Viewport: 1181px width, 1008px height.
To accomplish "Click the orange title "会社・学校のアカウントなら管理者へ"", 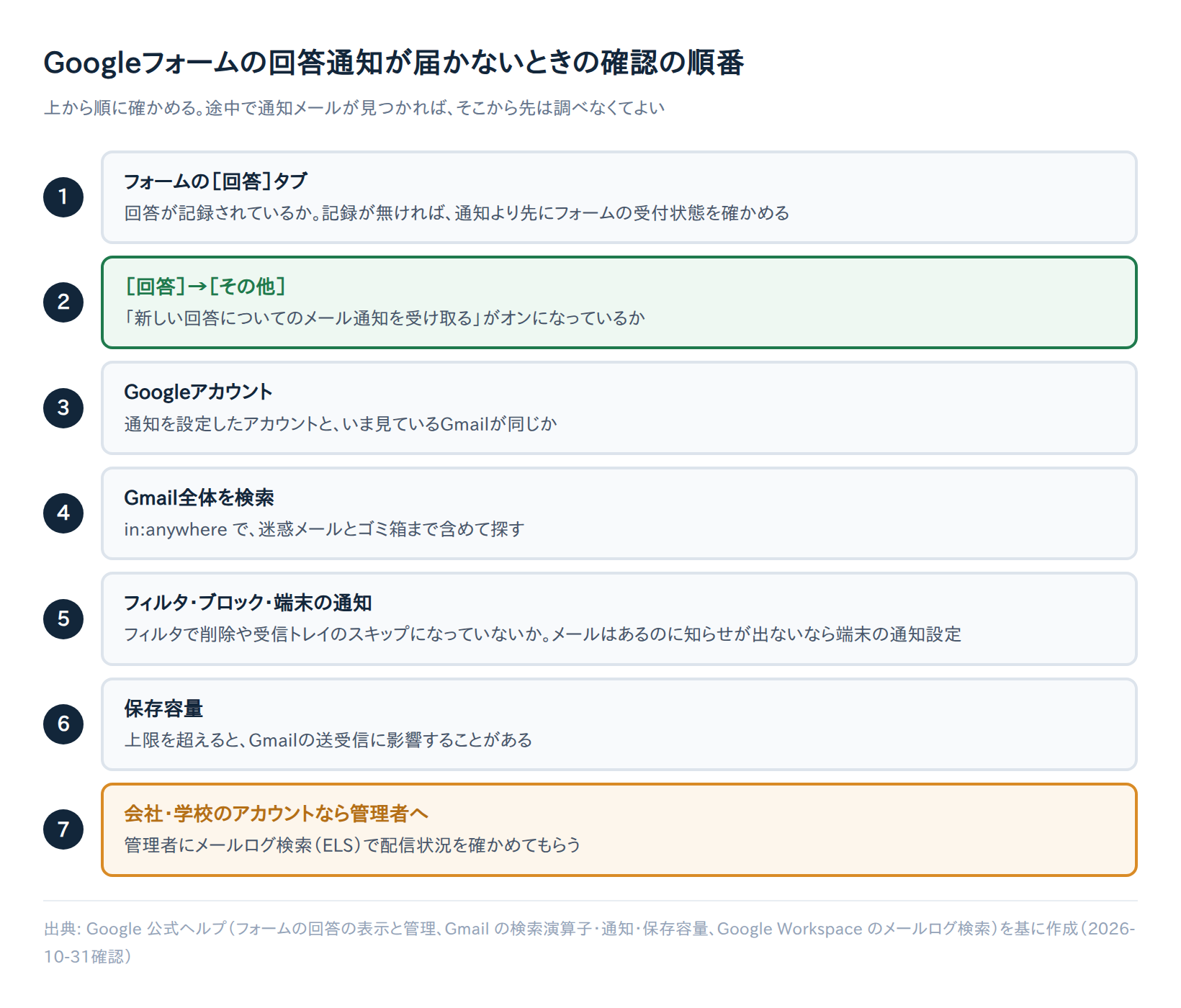I will (277, 814).
